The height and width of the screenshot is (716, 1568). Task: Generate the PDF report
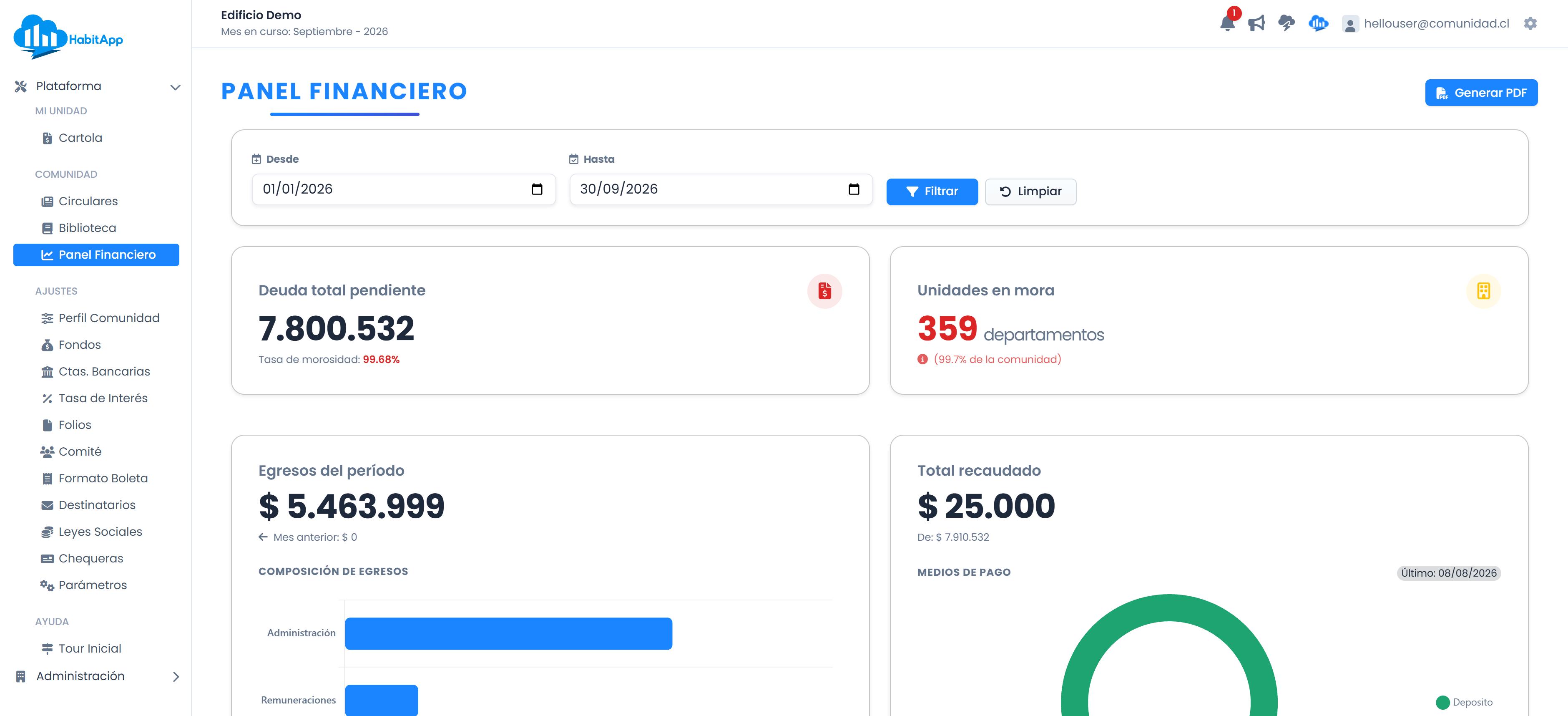pyautogui.click(x=1481, y=93)
